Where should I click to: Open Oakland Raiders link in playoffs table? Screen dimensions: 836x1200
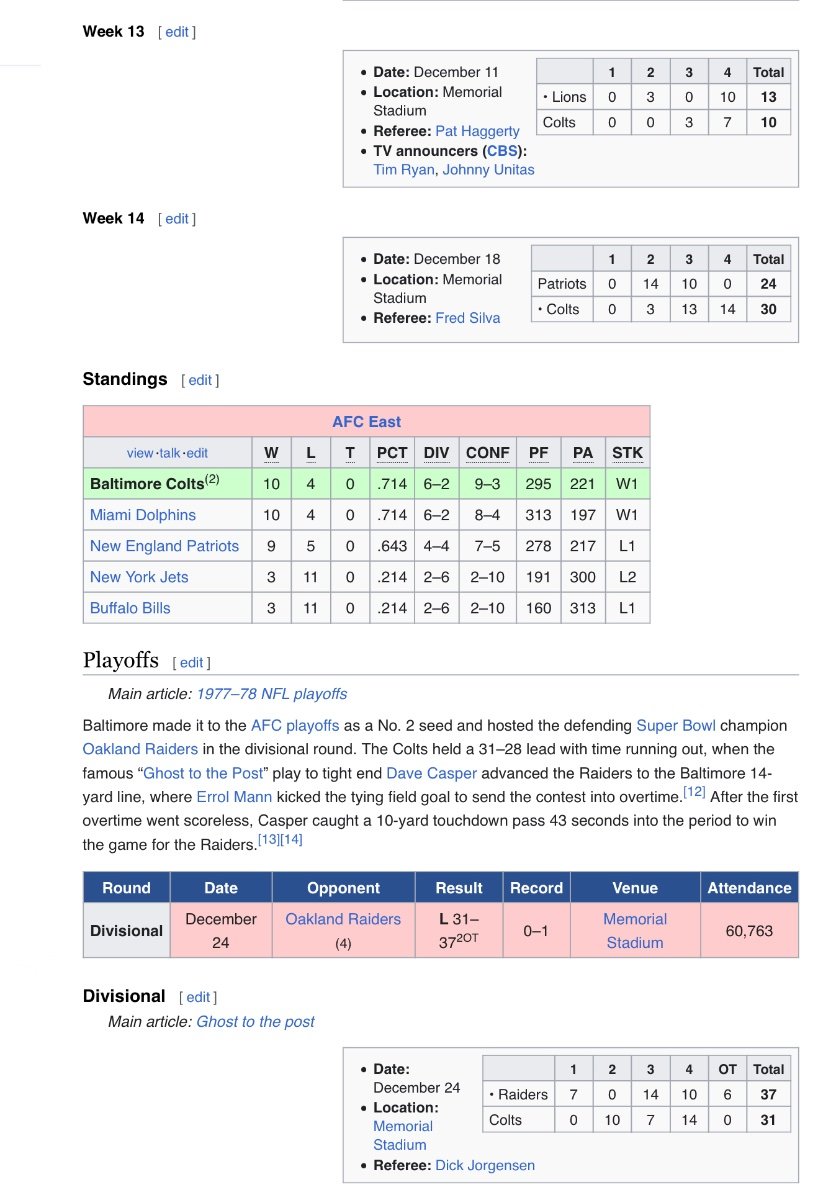click(x=343, y=919)
